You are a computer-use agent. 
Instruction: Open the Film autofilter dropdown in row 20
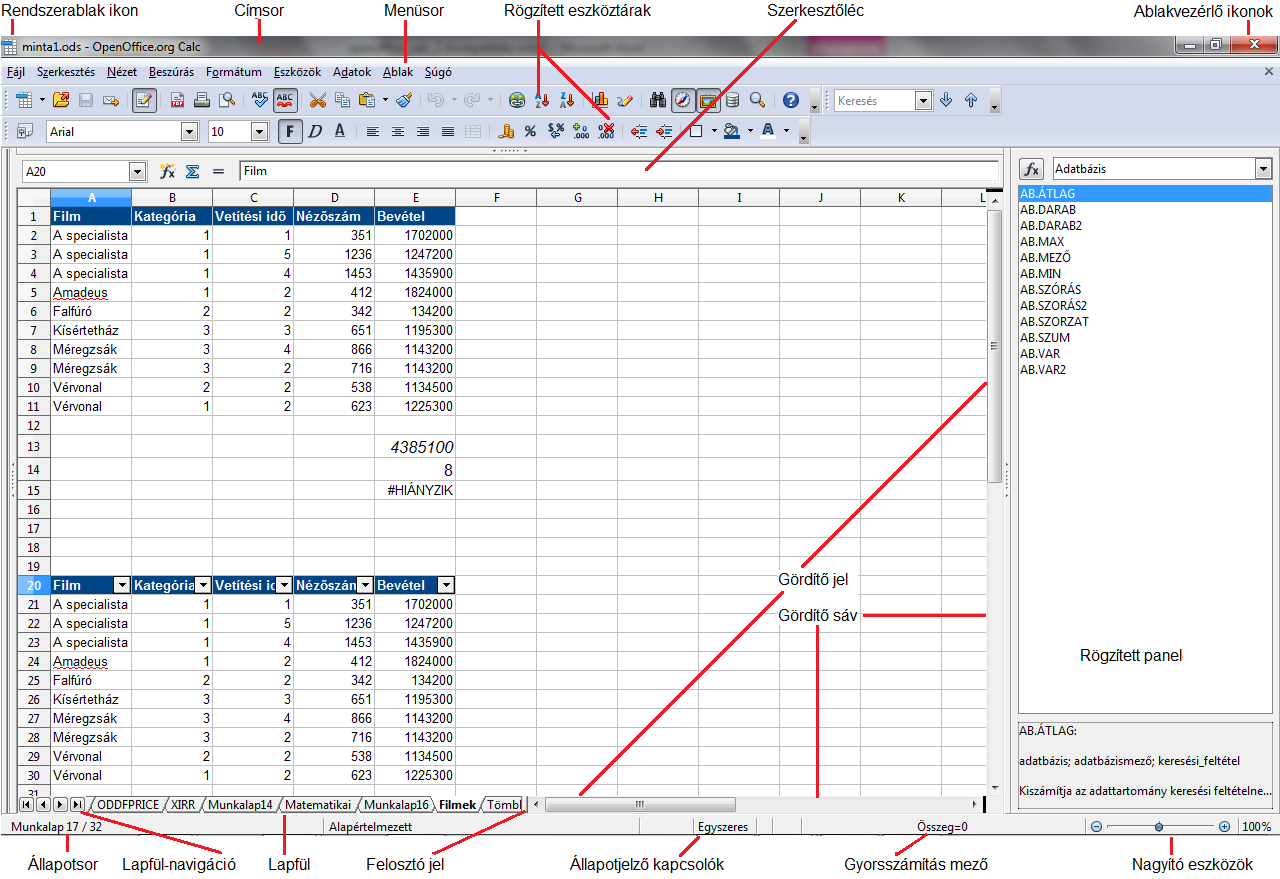[x=122, y=585]
